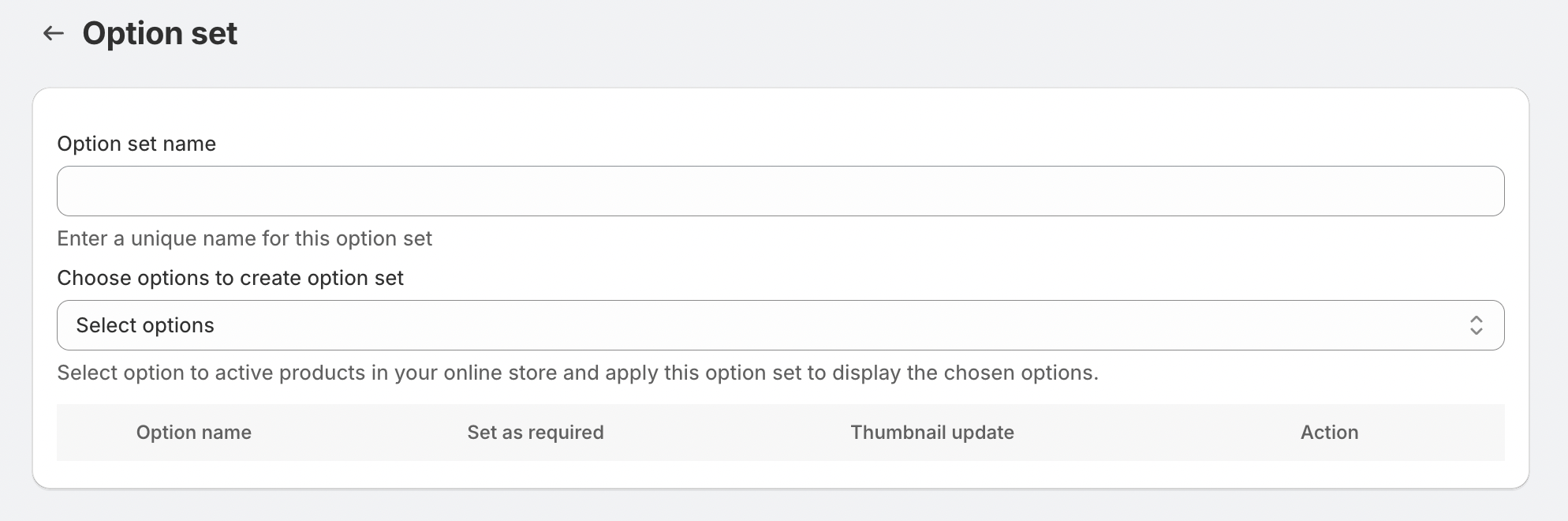Viewport: 1568px width, 521px height.
Task: Click the 'Option set' page heading
Action: pyautogui.click(x=159, y=33)
